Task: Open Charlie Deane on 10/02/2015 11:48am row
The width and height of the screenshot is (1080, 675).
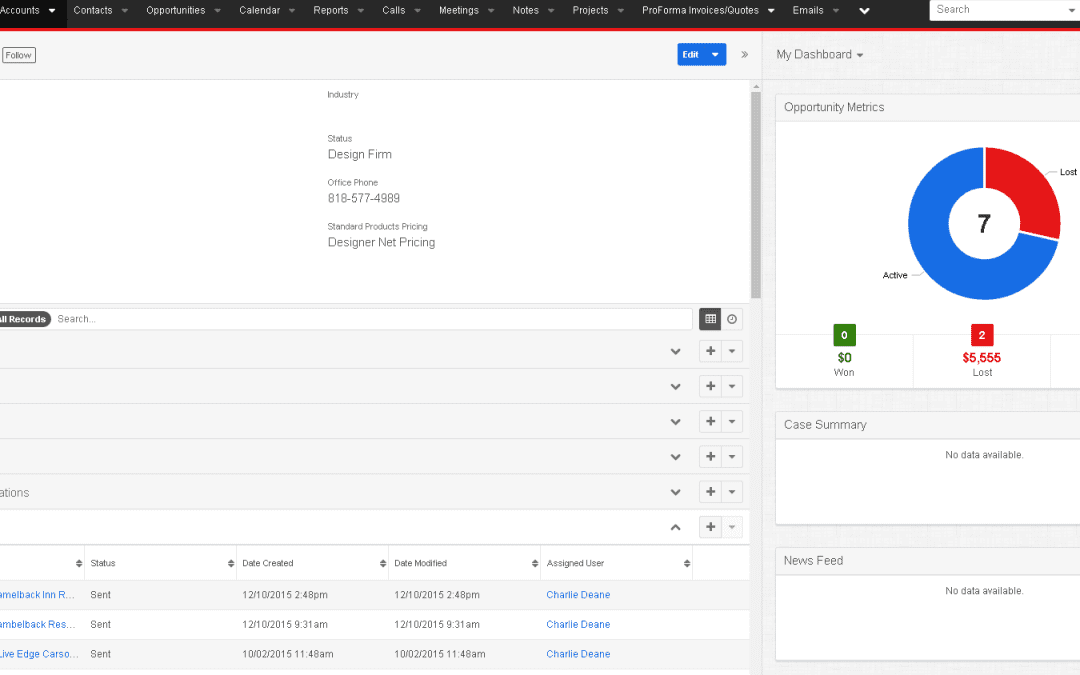Action: click(578, 654)
